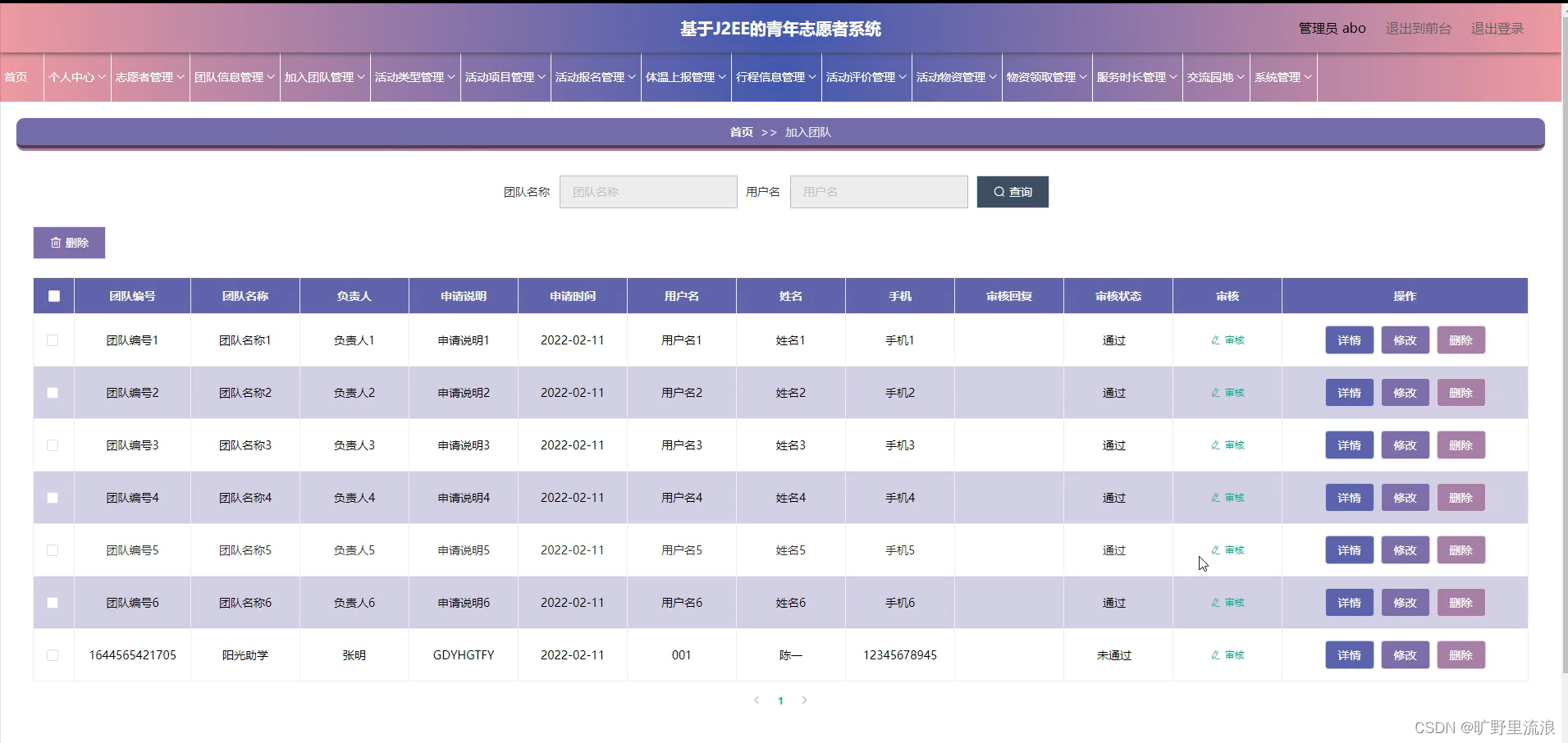Click the 审核 edit icon for 阳光助学 row
1568x743 pixels.
pos(1215,654)
